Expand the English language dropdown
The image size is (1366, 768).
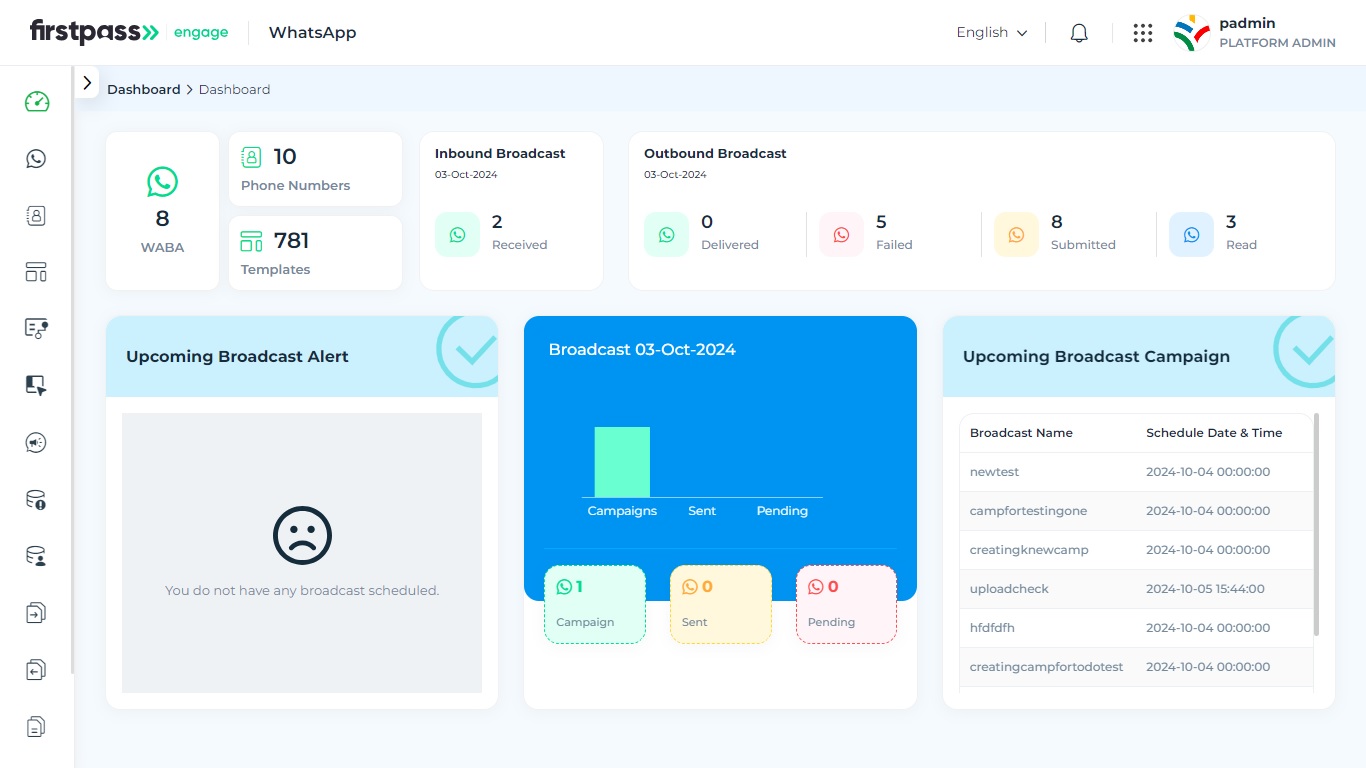[x=990, y=32]
